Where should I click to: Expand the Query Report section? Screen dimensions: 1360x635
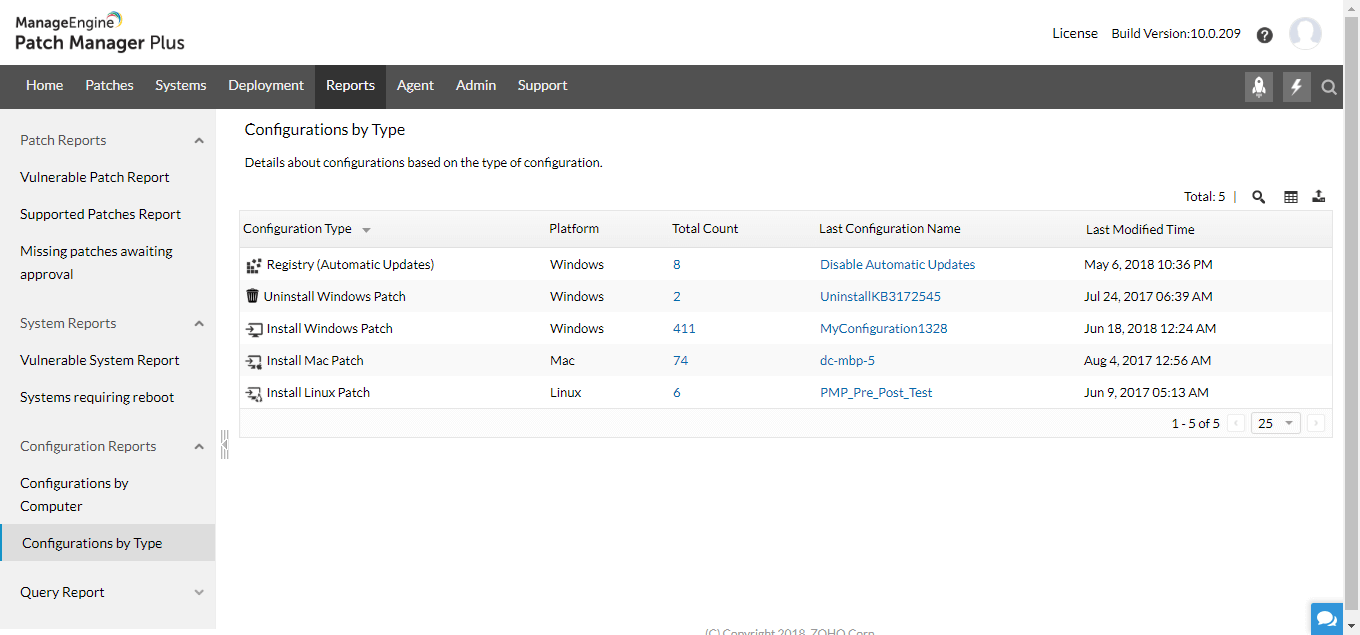(199, 593)
